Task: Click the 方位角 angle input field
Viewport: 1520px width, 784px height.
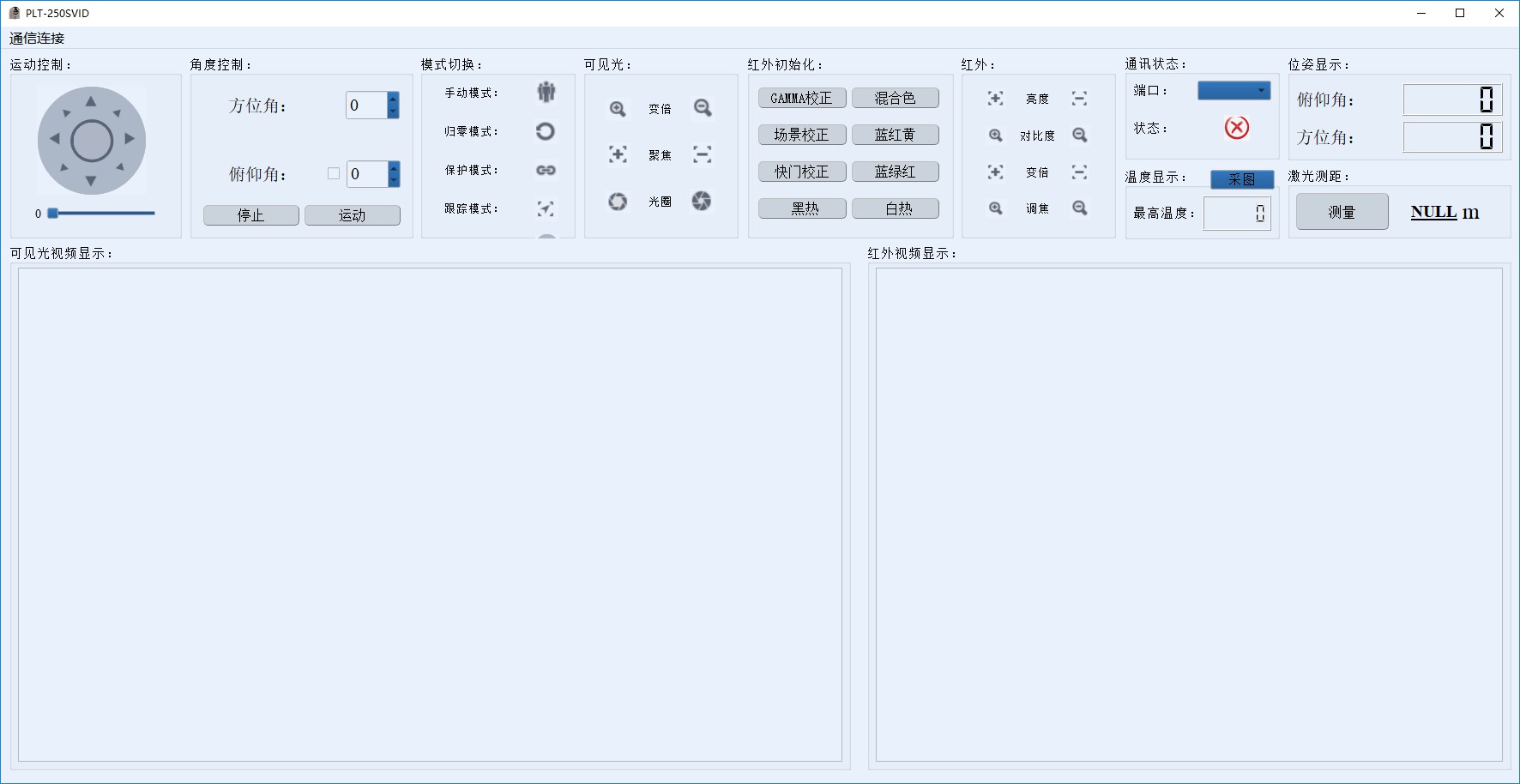Action: click(366, 106)
